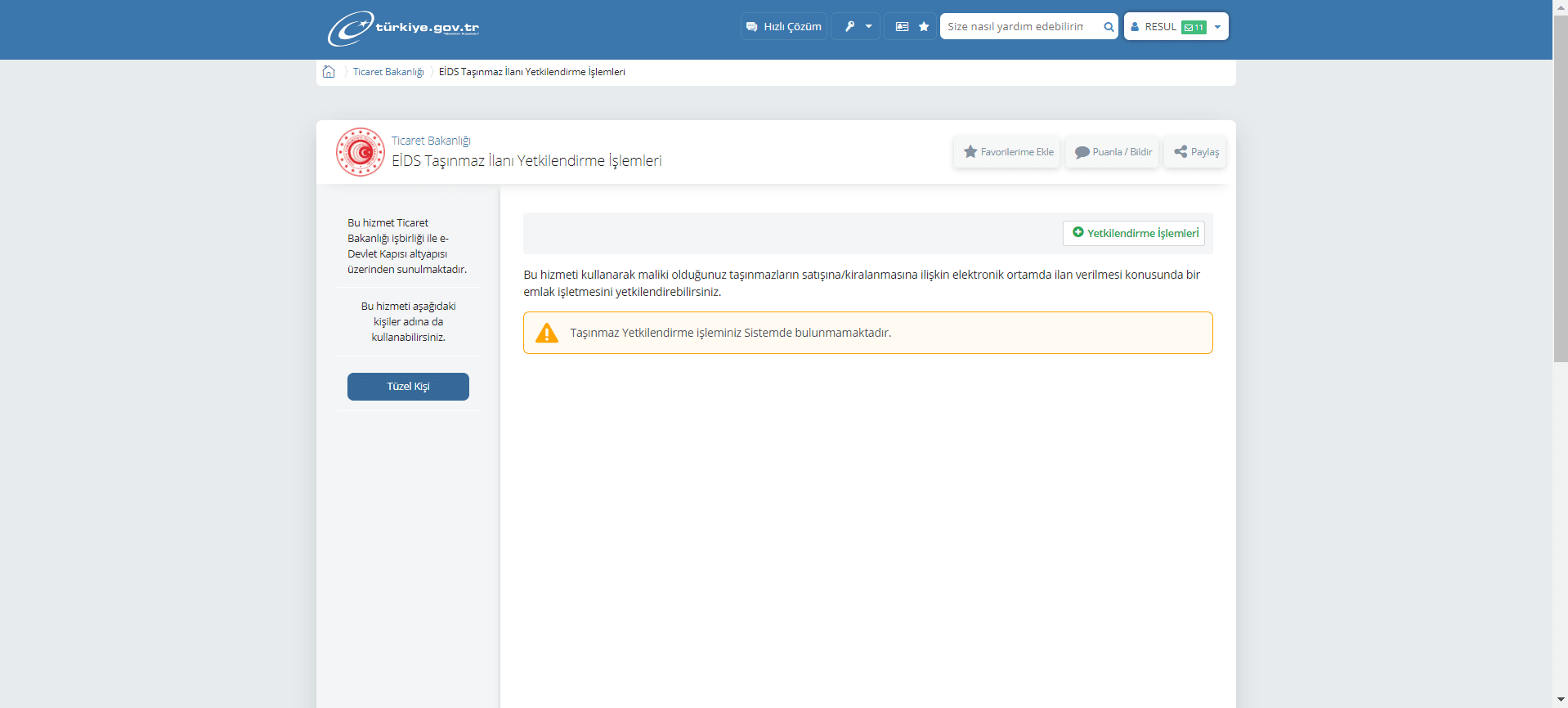Image resolution: width=1568 pixels, height=708 pixels.
Task: Click the scrollbar up arrow
Action: (1561, 7)
